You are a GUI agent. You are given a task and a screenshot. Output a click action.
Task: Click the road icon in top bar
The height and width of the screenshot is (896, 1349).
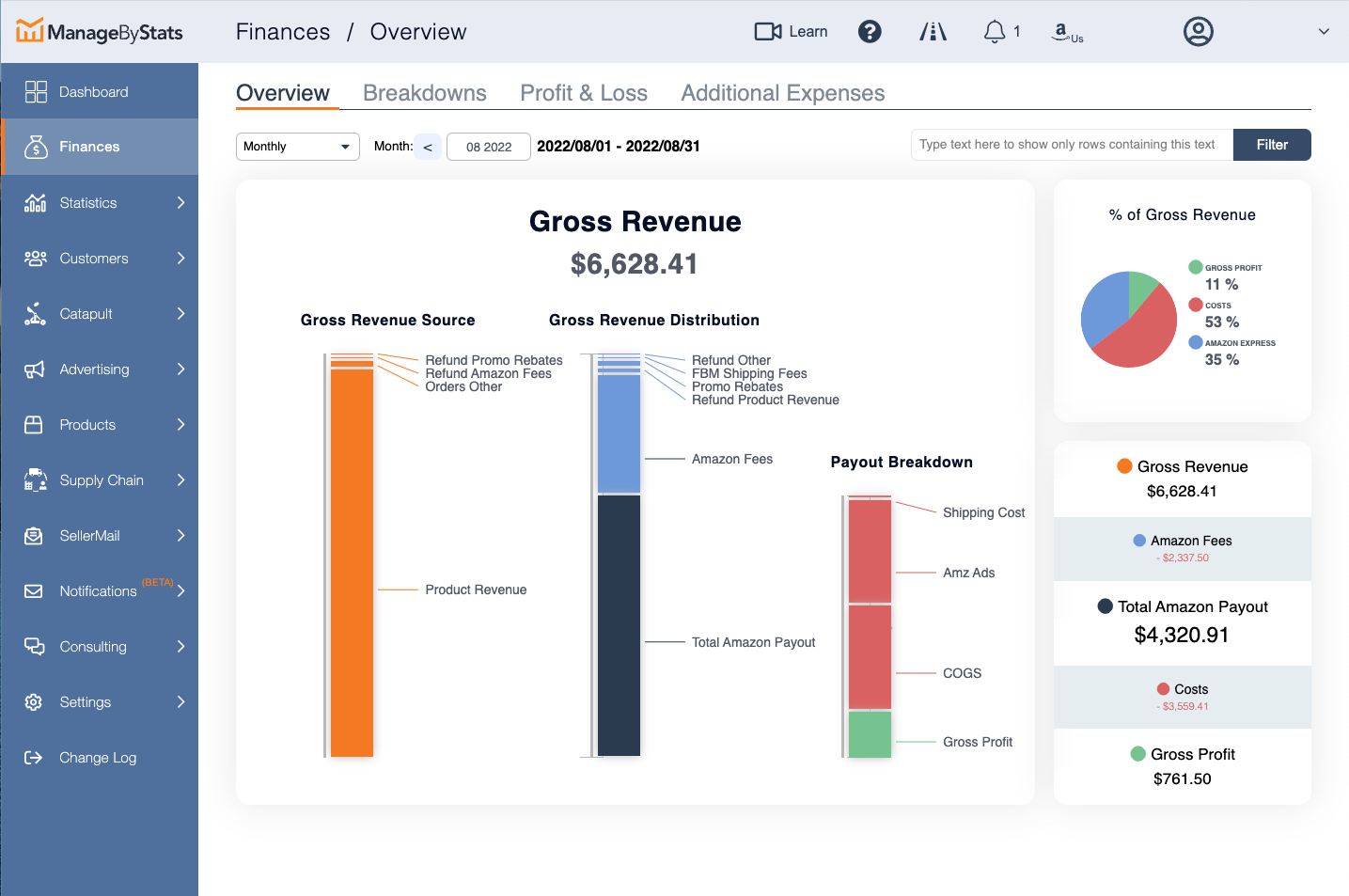(x=933, y=32)
